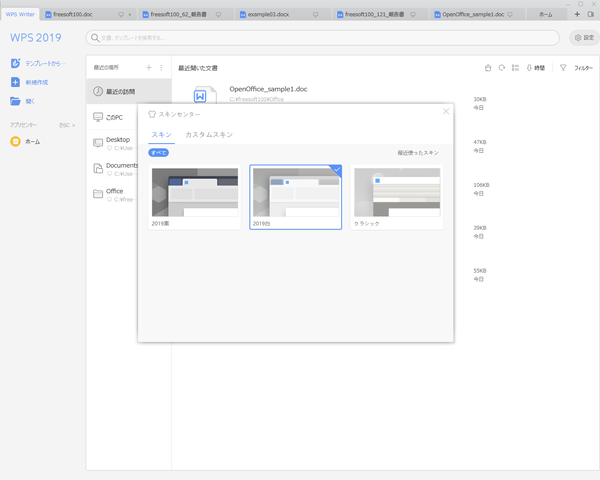600x480 pixels.
Task: Select the 2019黒 skin thumbnail
Action: pos(195,197)
